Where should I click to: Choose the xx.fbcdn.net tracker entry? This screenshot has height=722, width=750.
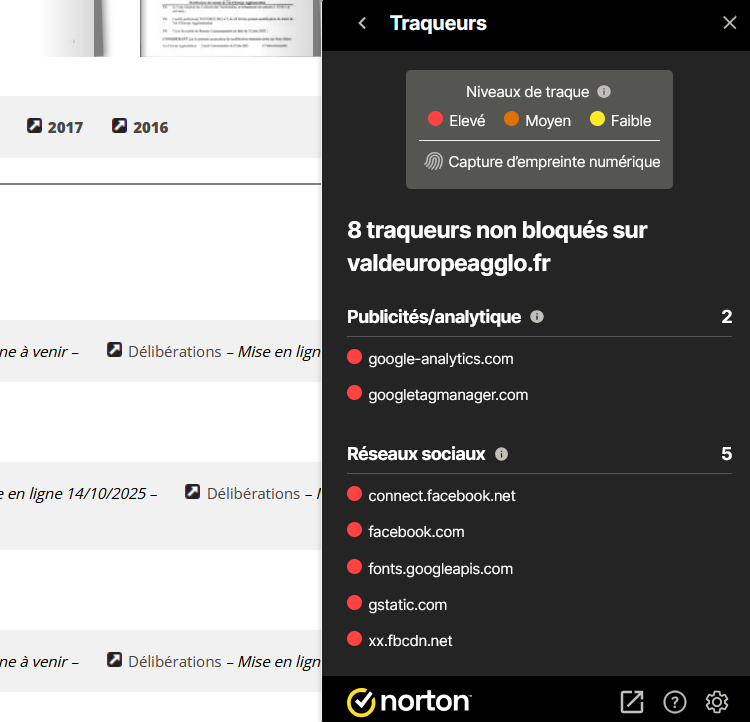410,641
